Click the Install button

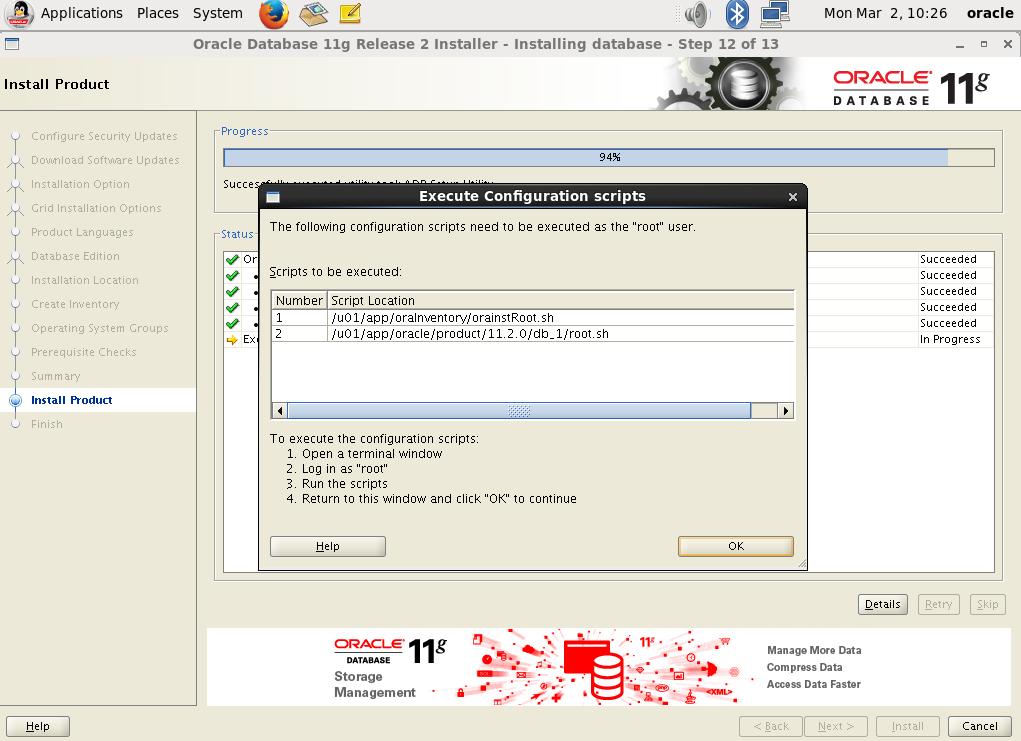pyautogui.click(x=908, y=726)
